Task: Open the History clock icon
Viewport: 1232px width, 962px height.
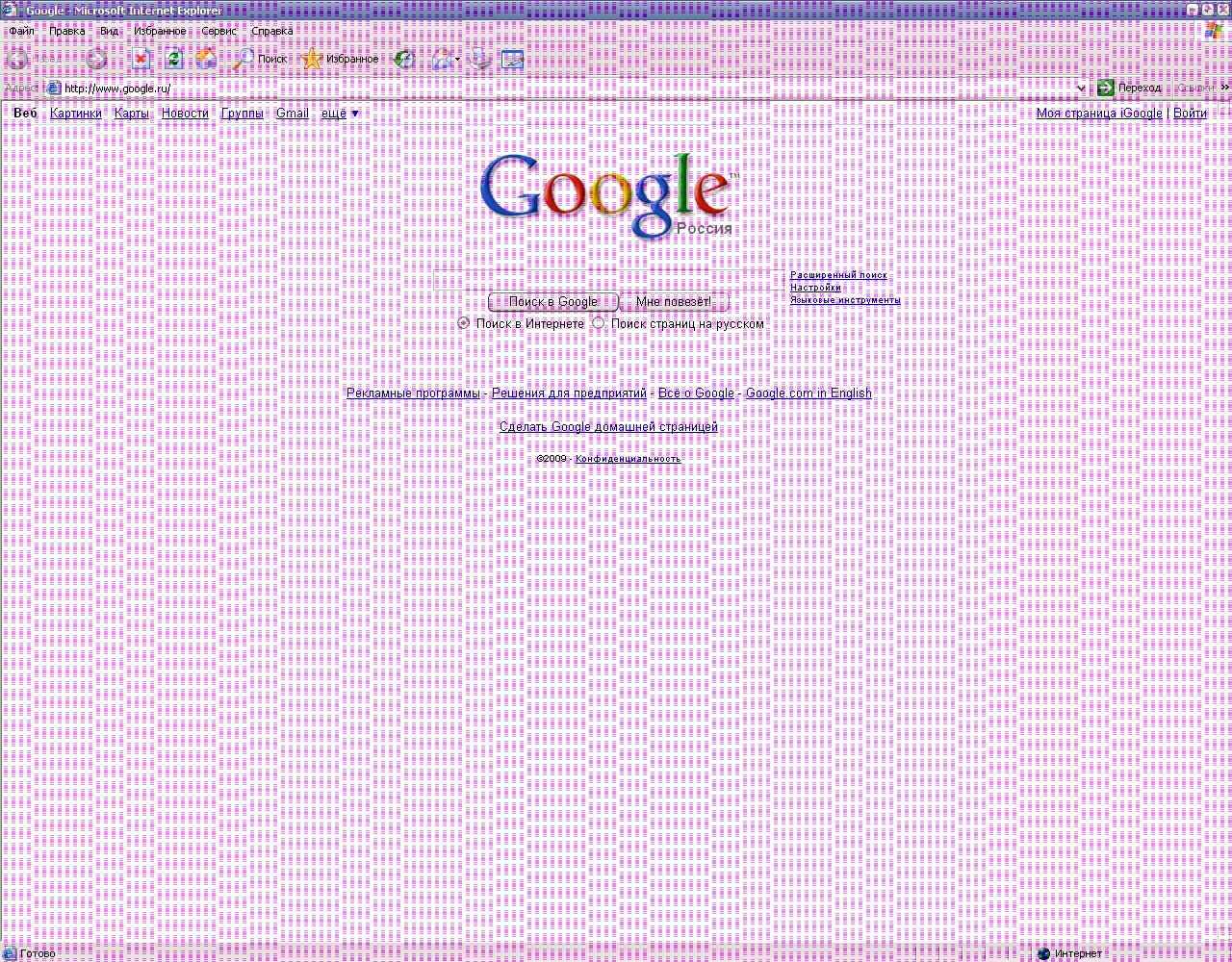Action: coord(405,60)
